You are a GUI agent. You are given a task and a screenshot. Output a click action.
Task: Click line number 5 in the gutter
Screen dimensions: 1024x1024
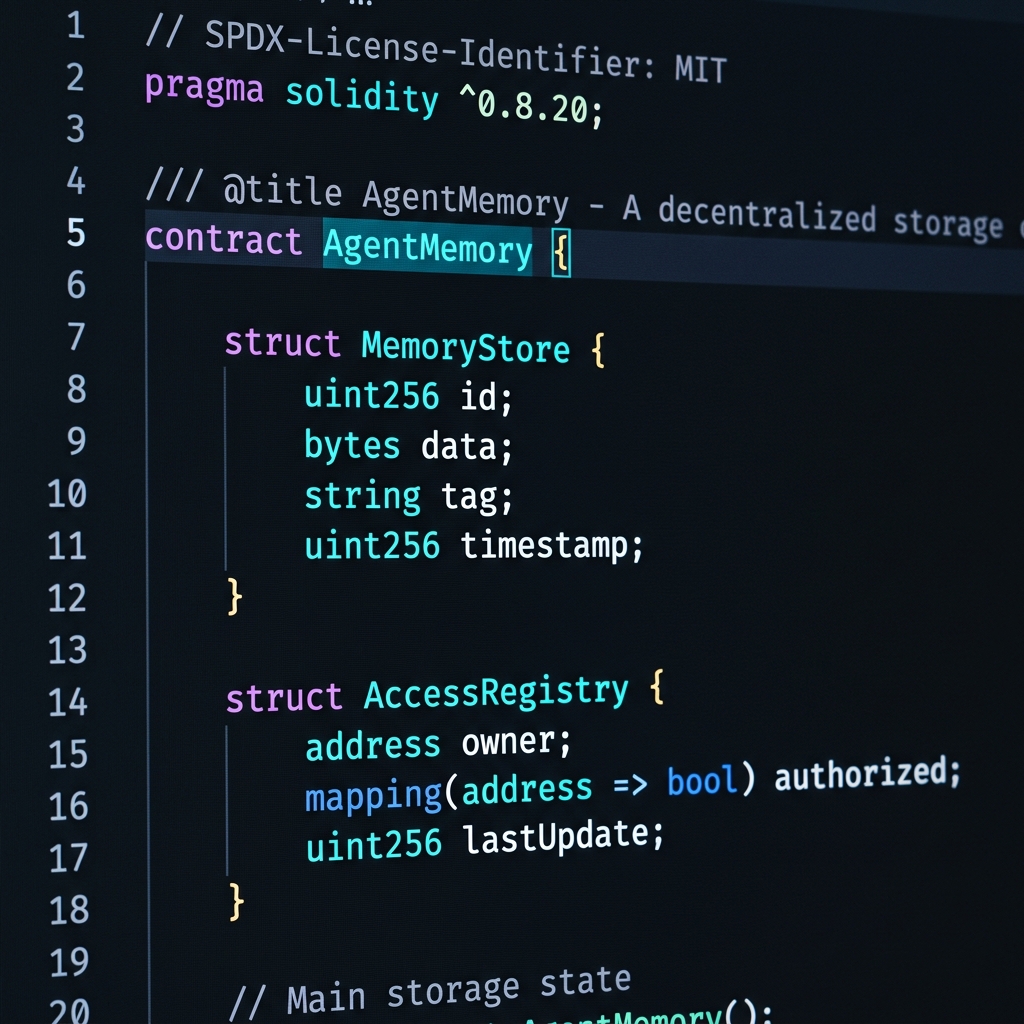[x=76, y=232]
